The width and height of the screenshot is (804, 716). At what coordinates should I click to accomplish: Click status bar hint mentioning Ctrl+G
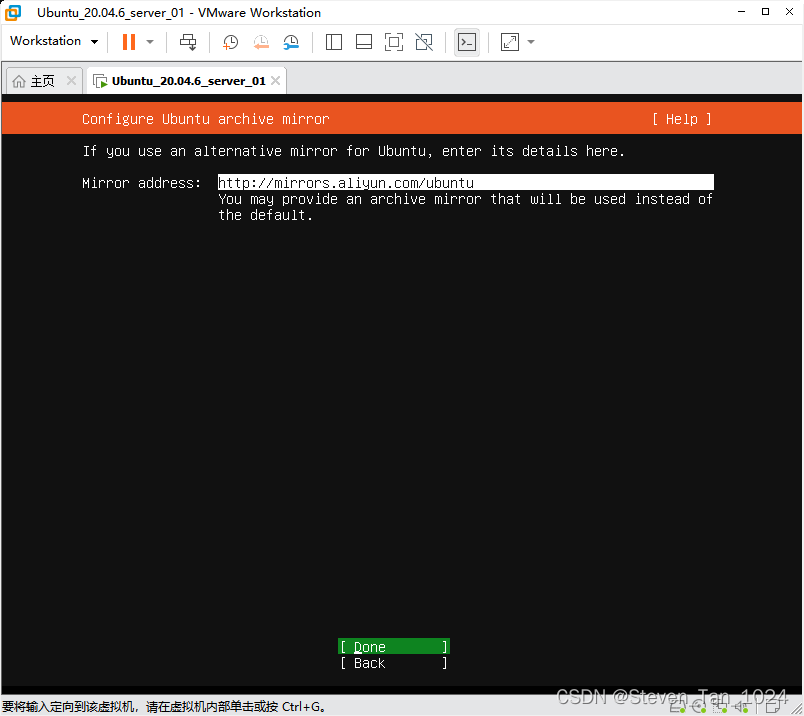[x=164, y=707]
